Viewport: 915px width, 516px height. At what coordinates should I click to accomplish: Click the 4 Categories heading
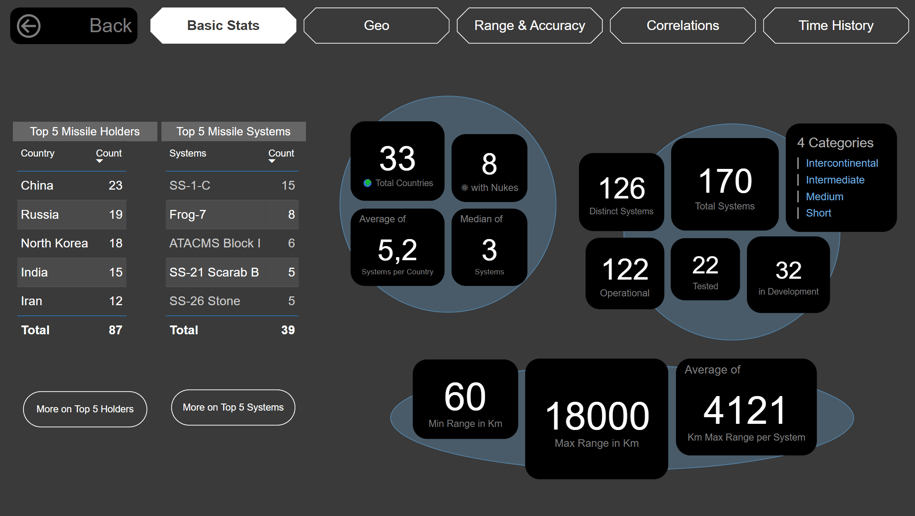pos(835,142)
